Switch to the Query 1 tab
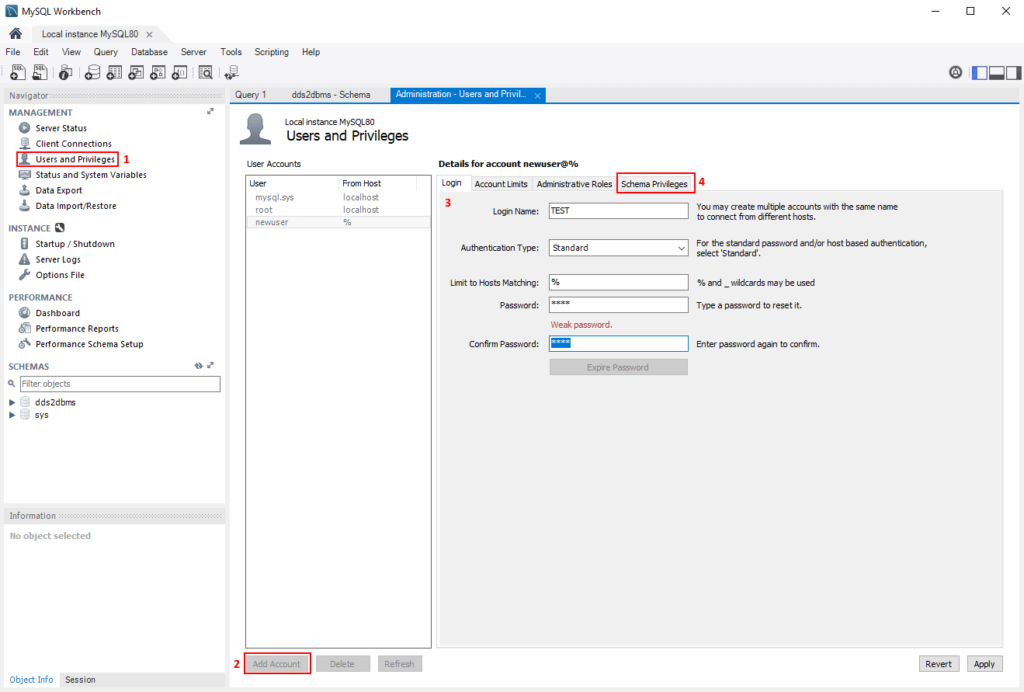This screenshot has height=692, width=1024. coord(251,95)
